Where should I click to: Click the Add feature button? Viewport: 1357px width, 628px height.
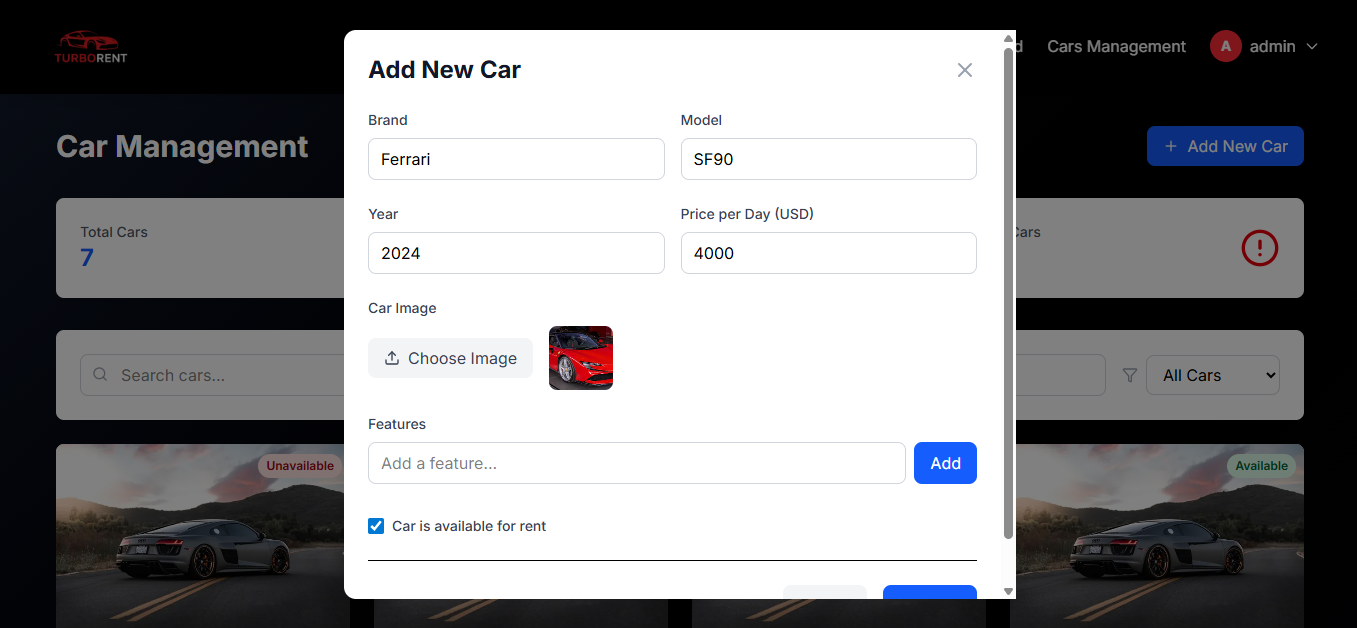[945, 463]
